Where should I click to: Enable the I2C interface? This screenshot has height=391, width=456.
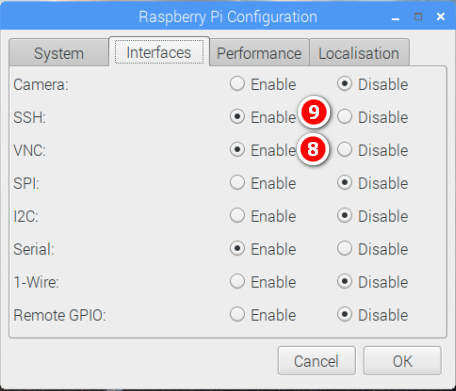point(237,216)
